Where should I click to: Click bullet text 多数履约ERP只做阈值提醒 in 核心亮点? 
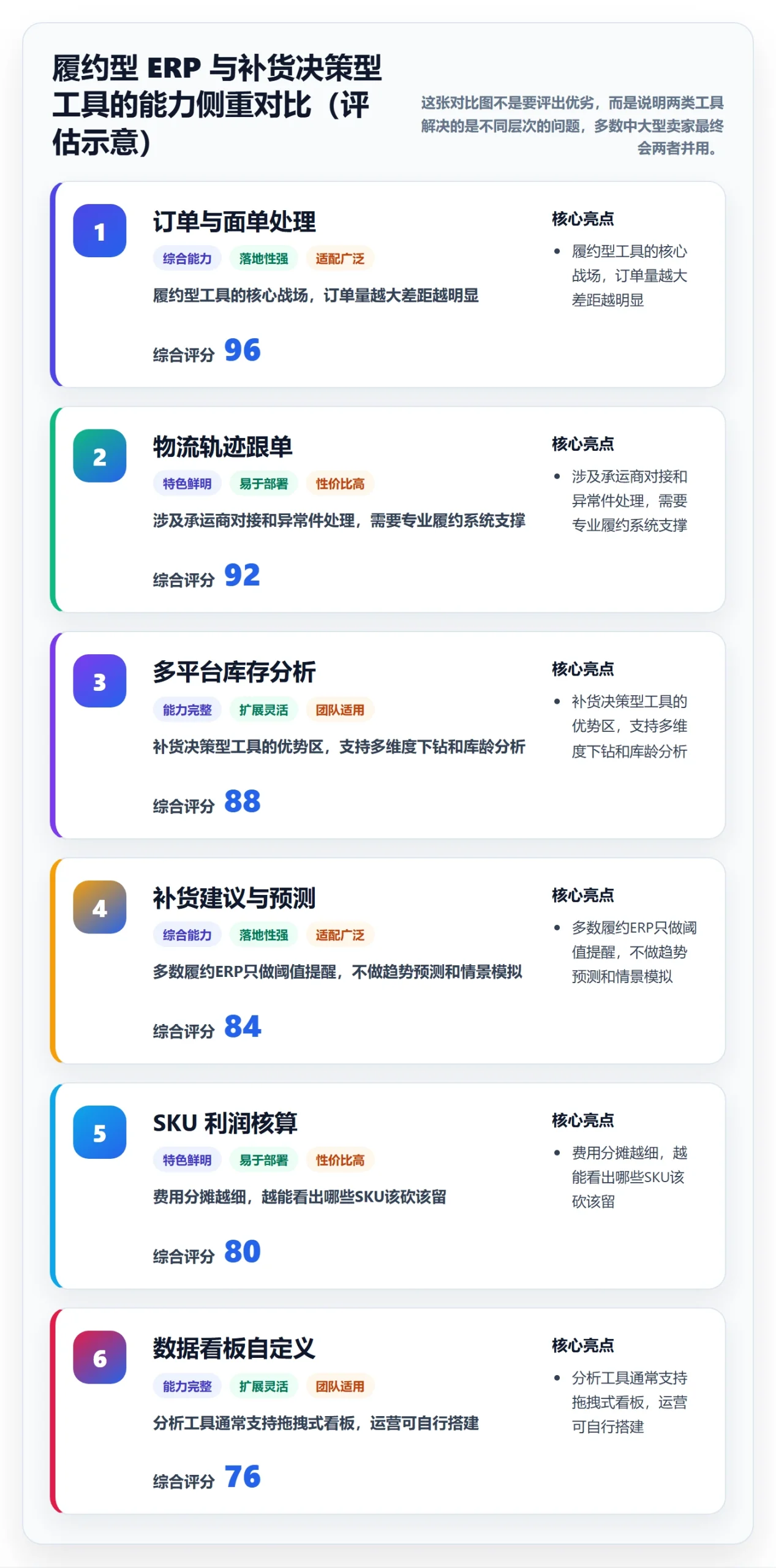pyautogui.click(x=634, y=952)
